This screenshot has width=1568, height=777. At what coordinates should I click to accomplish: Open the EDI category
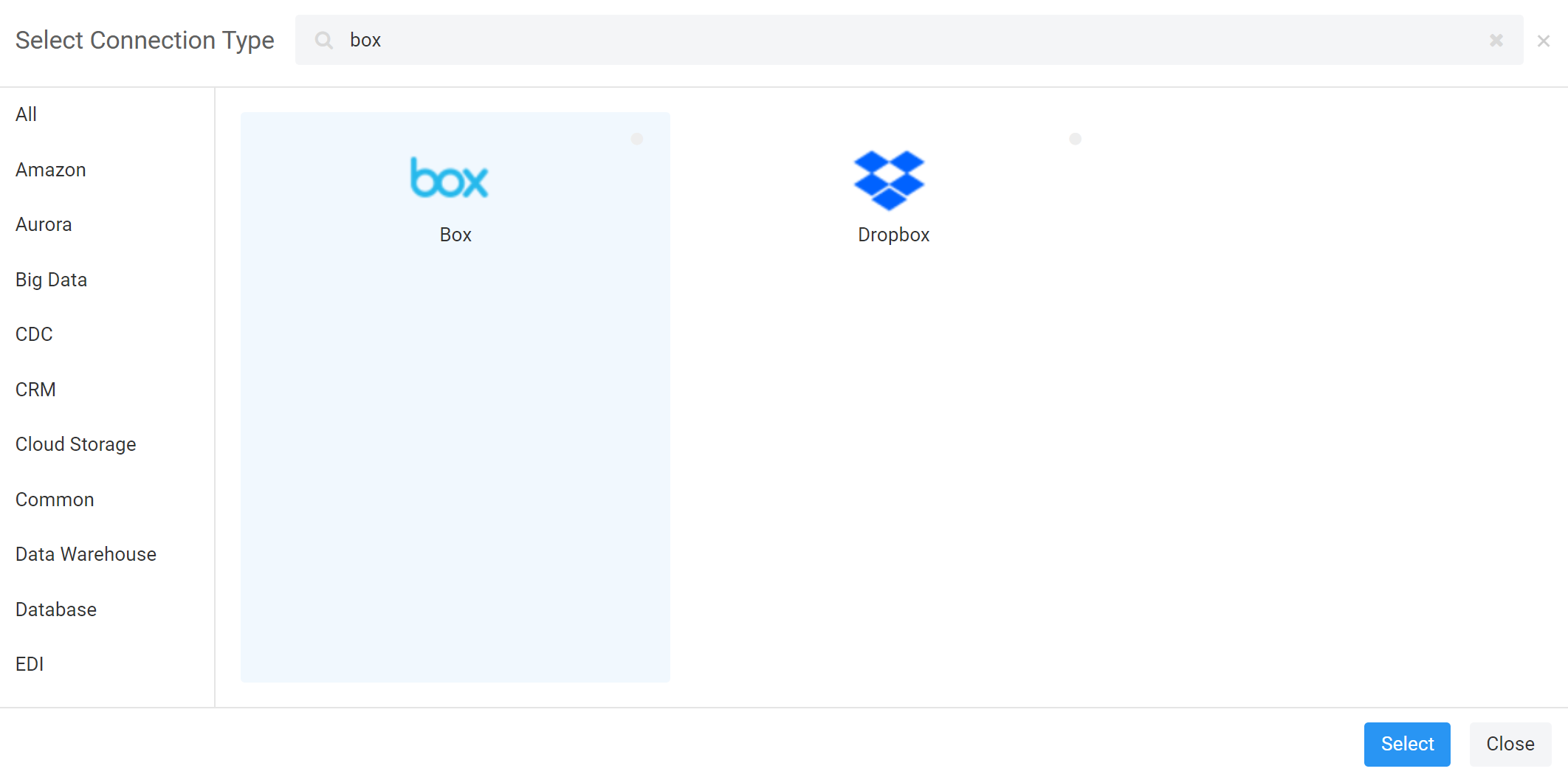(x=30, y=664)
